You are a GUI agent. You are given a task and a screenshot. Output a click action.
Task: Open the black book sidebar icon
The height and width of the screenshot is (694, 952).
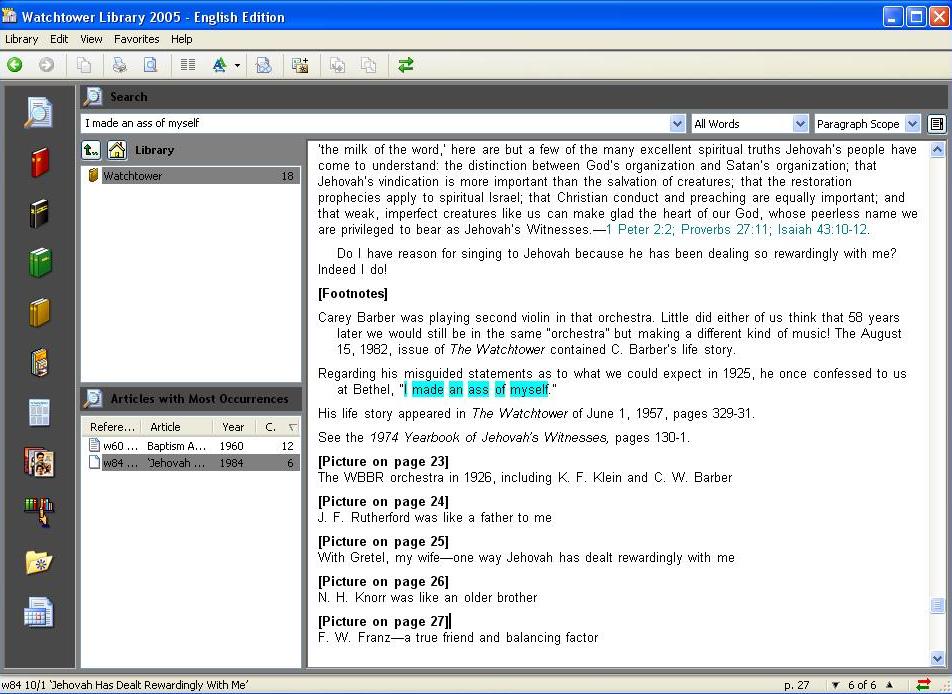pyautogui.click(x=39, y=213)
